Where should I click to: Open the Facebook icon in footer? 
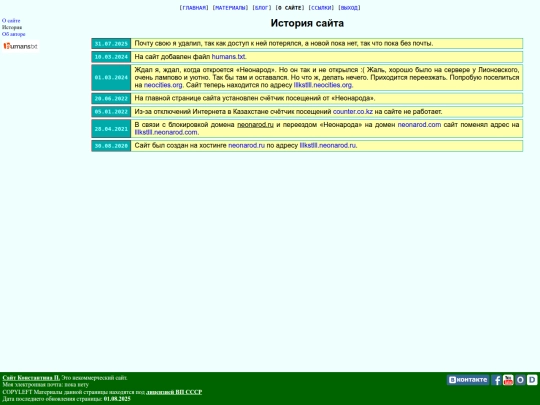[x=496, y=380]
